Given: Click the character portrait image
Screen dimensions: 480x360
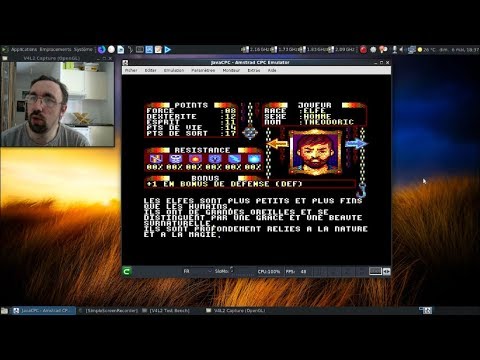Looking at the screenshot, I should (315, 152).
